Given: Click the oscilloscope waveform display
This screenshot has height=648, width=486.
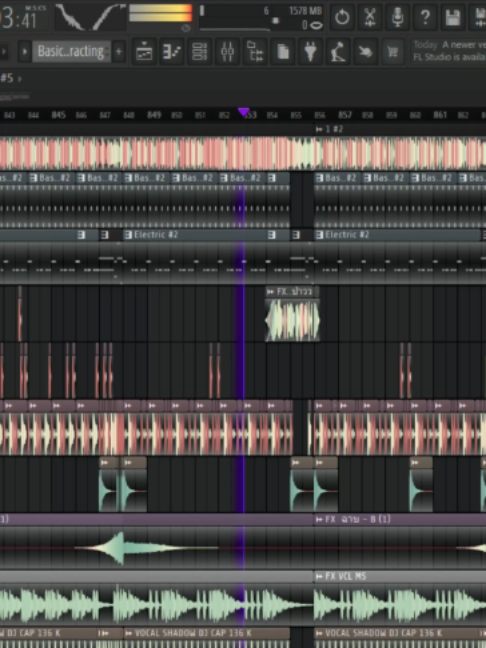Looking at the screenshot, I should (x=90, y=17).
